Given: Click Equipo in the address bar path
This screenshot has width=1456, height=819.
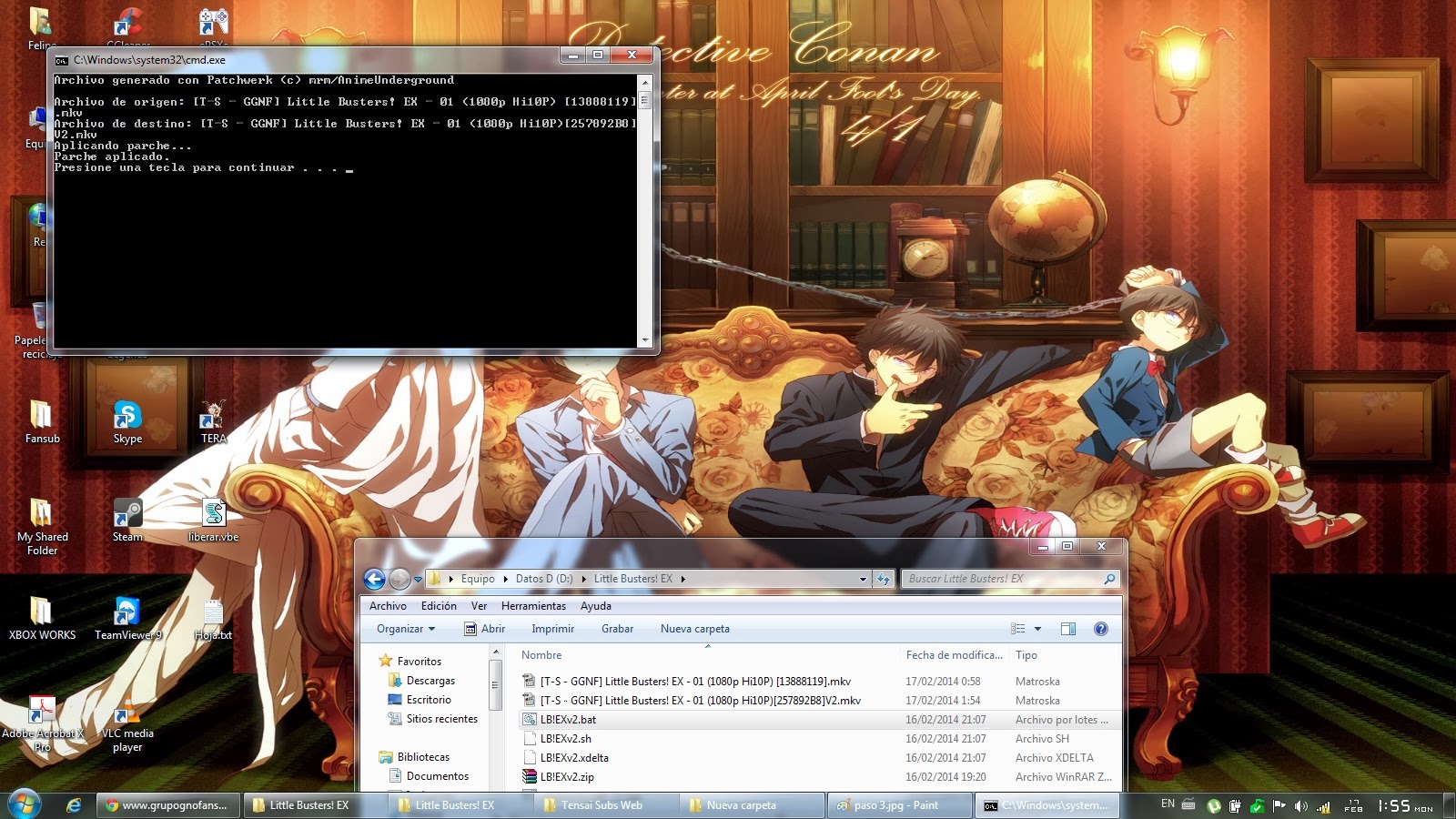Looking at the screenshot, I should point(478,579).
